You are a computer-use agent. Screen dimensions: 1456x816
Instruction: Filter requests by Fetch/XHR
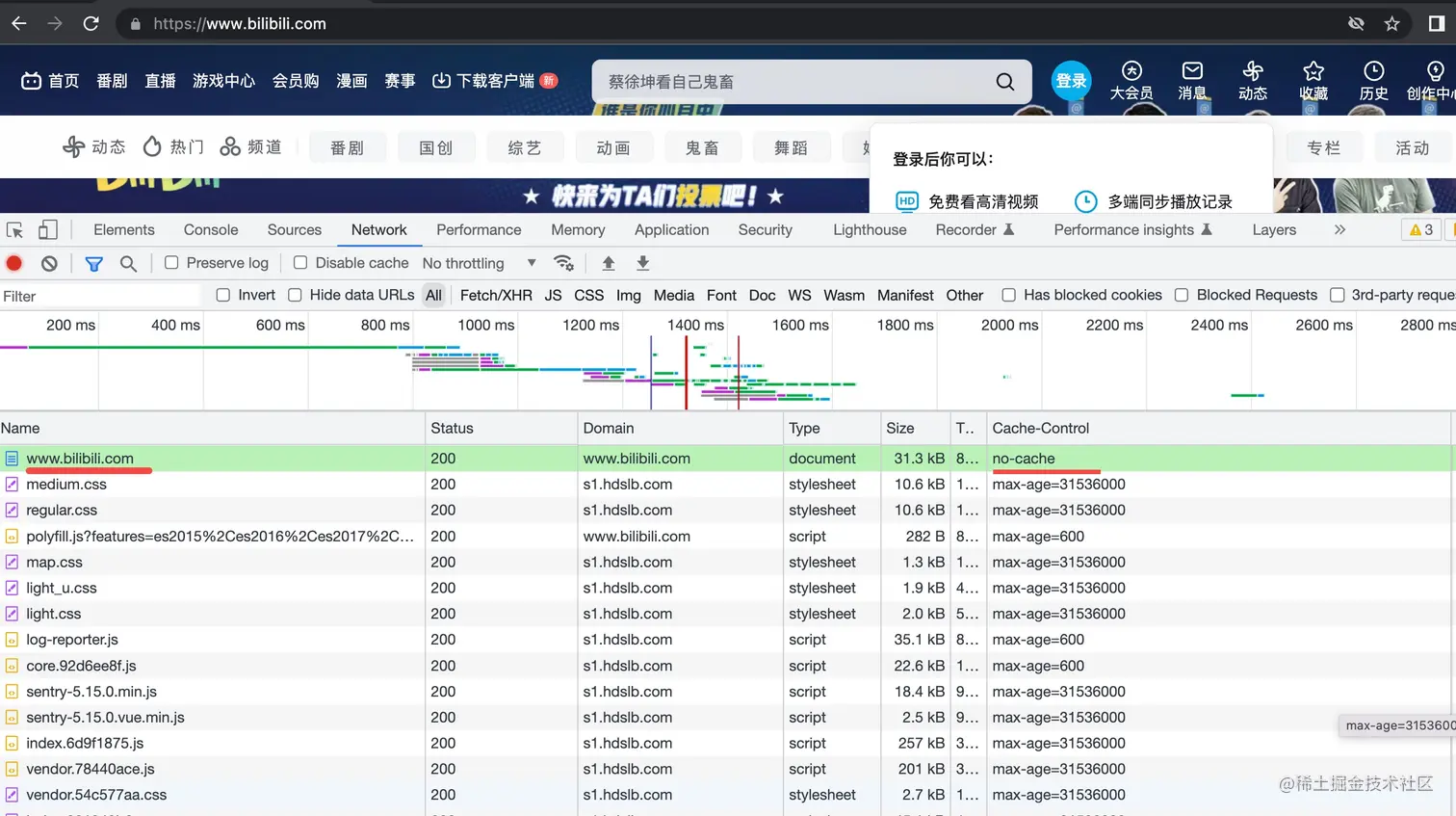click(x=496, y=296)
